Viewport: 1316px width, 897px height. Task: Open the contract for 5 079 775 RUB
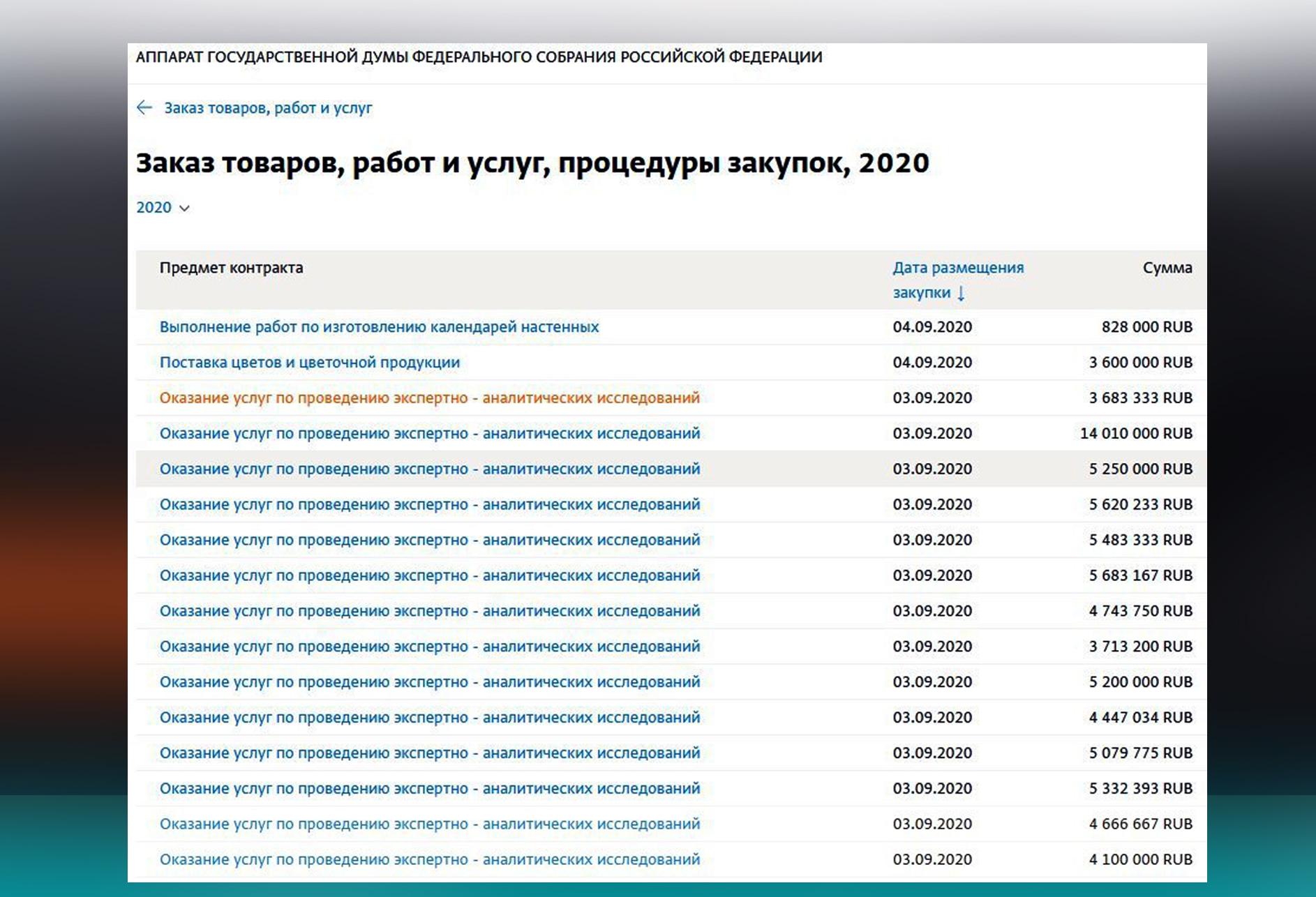pos(429,754)
